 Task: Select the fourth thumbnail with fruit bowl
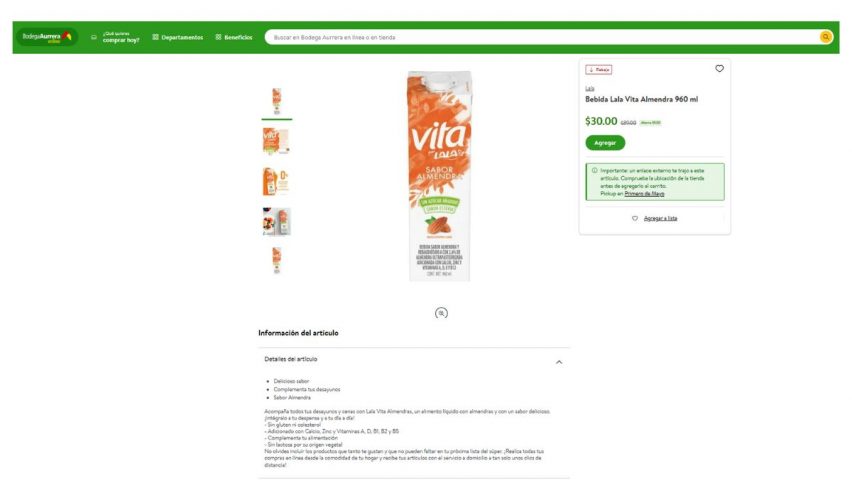[x=277, y=221]
